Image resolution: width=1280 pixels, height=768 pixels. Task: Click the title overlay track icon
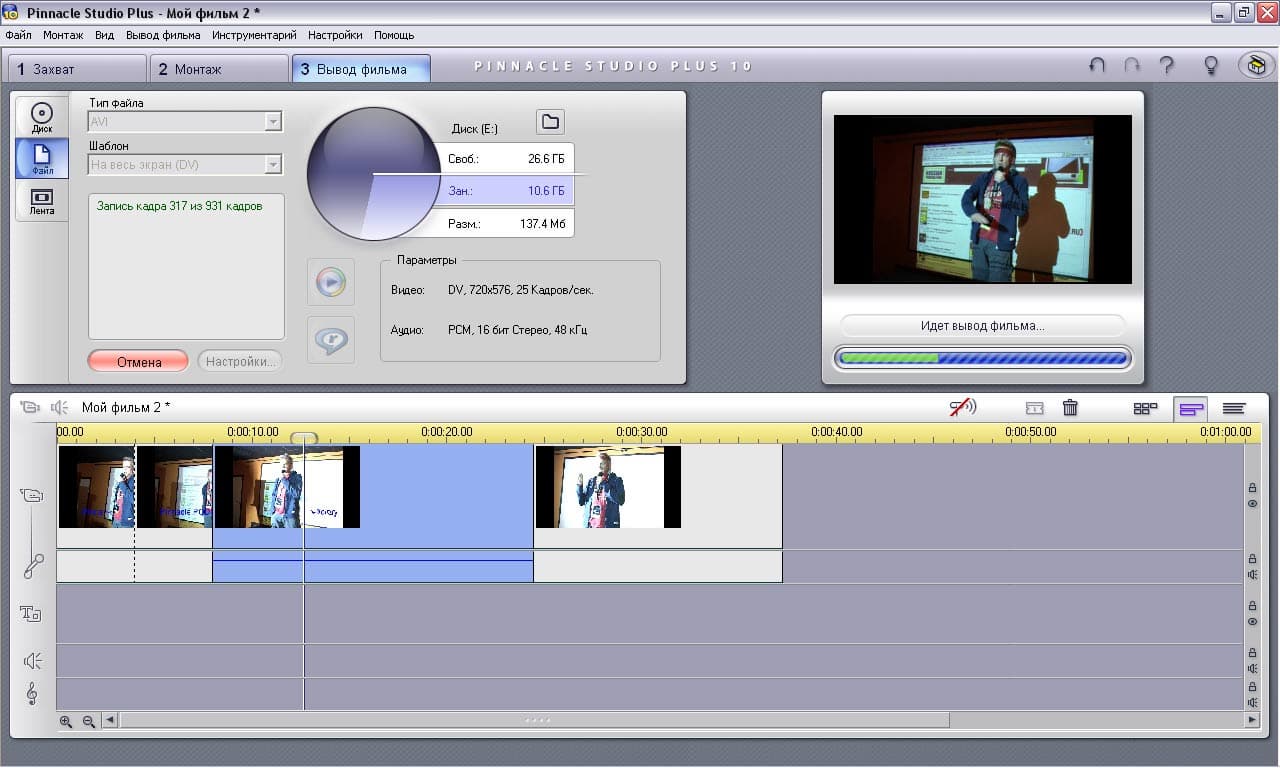coord(31,613)
